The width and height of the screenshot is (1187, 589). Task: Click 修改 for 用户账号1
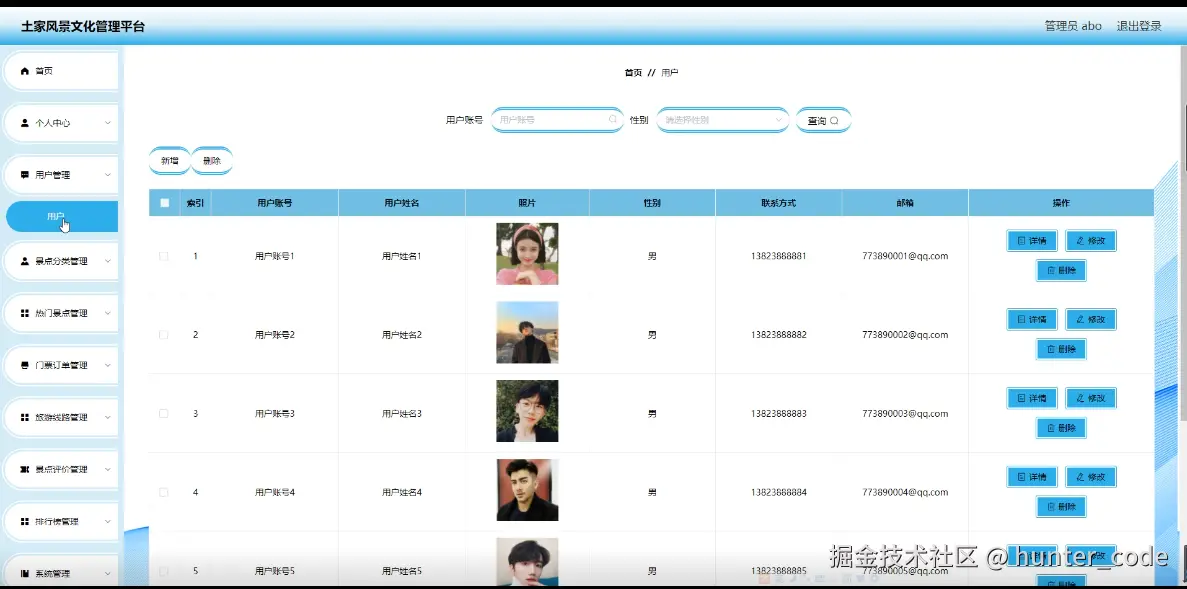1091,241
